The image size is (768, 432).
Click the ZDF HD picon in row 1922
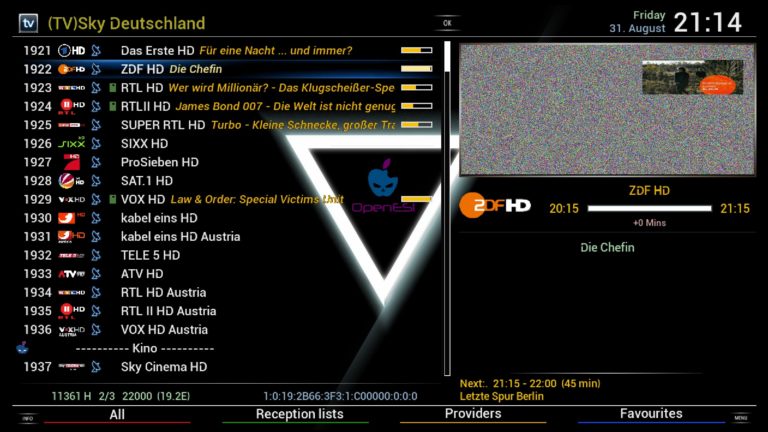click(x=72, y=69)
